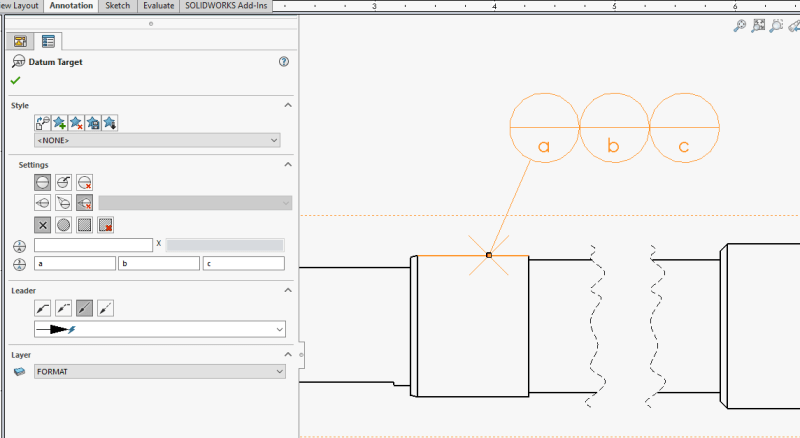Open the SOLIDWORKS Add-Ins tab

tap(226, 6)
